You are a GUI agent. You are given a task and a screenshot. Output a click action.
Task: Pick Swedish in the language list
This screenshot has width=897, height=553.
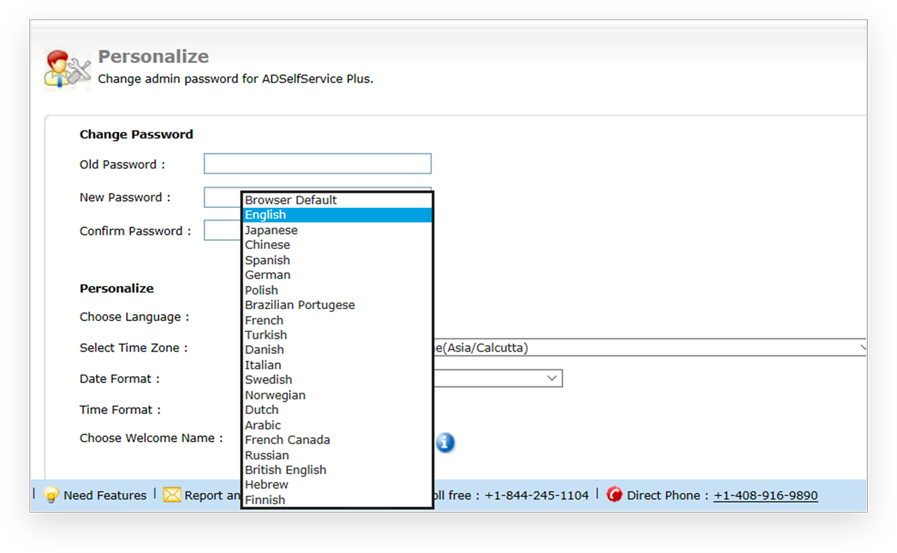pos(337,380)
